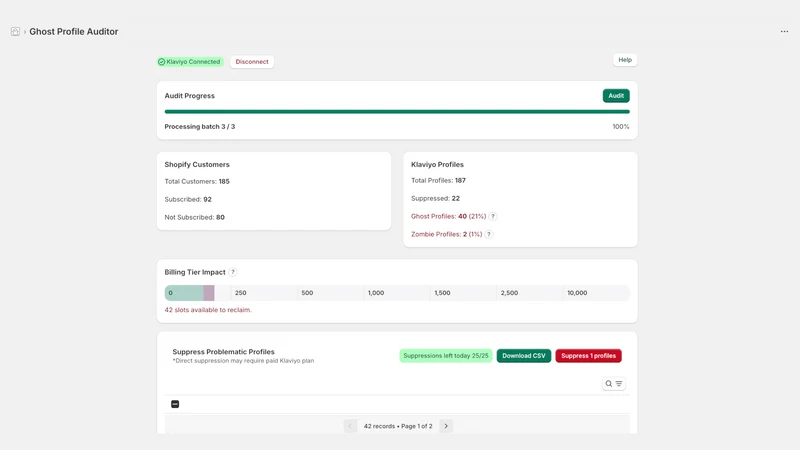Click the Klaviyo Connected status badge

tap(190, 62)
